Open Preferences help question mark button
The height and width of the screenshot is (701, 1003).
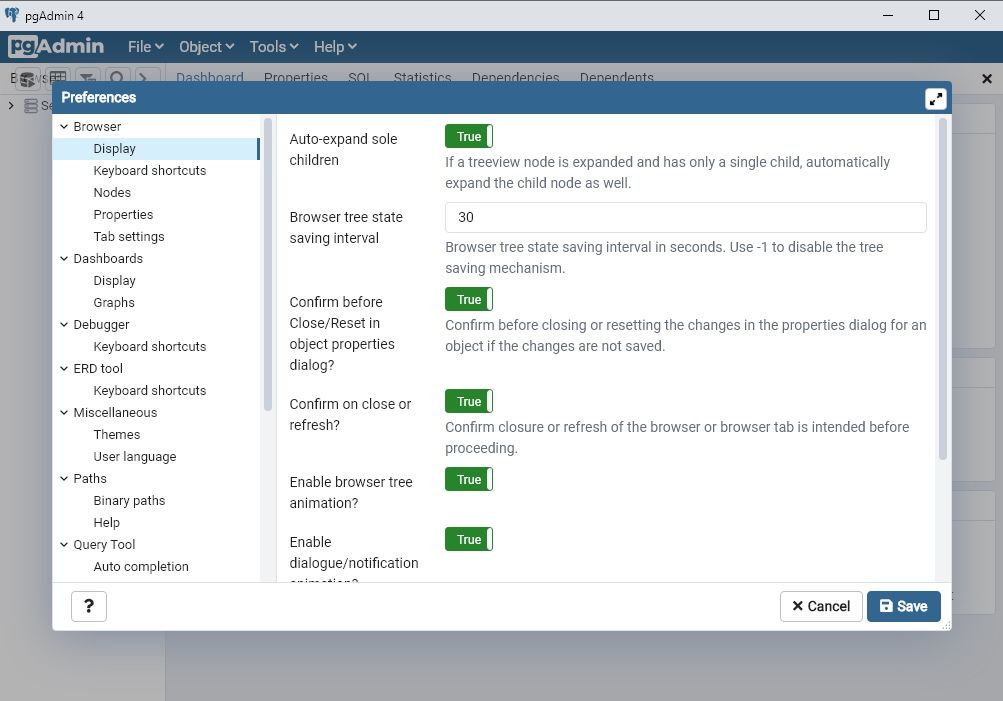[x=89, y=606]
